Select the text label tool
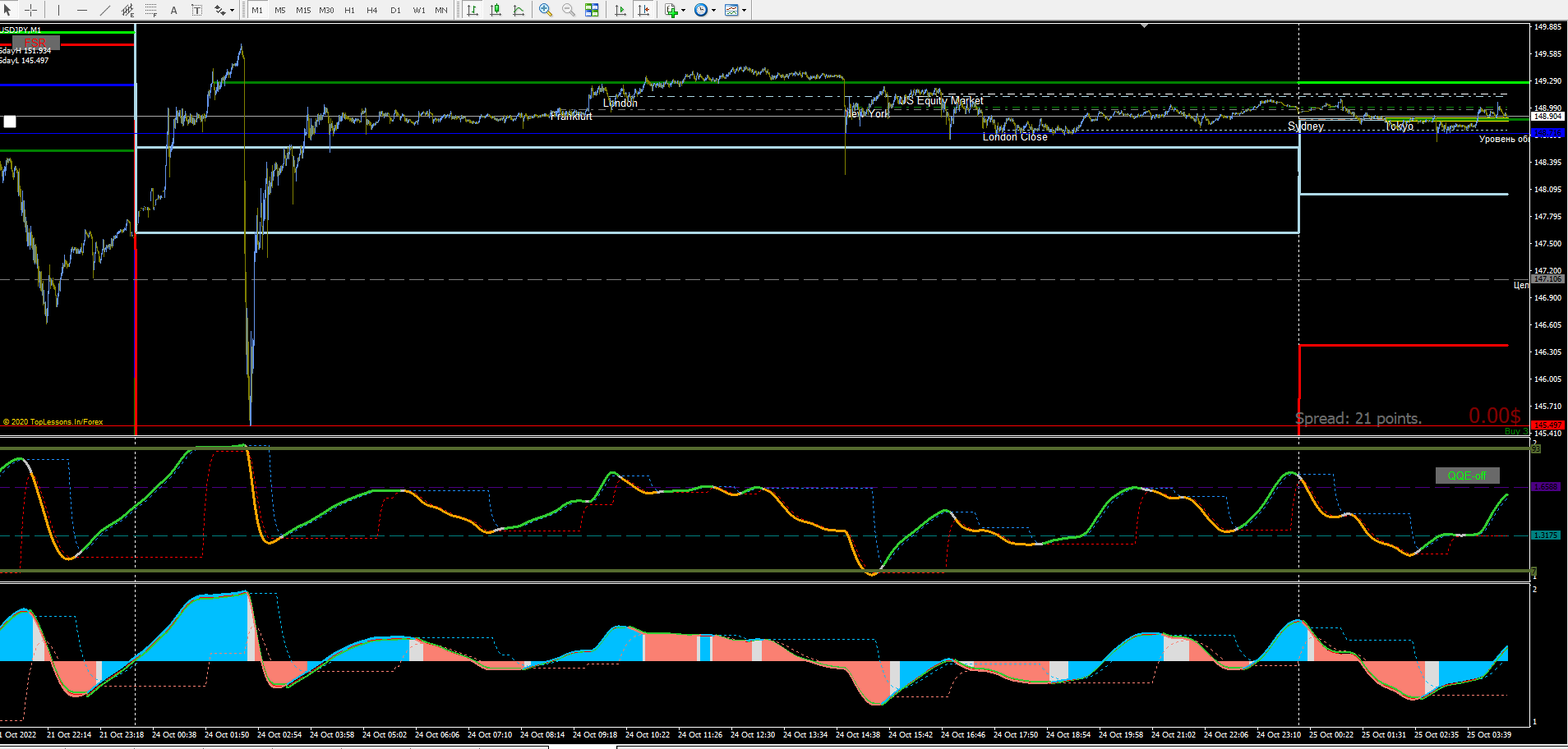This screenshot has height=749, width=1568. [x=197, y=10]
